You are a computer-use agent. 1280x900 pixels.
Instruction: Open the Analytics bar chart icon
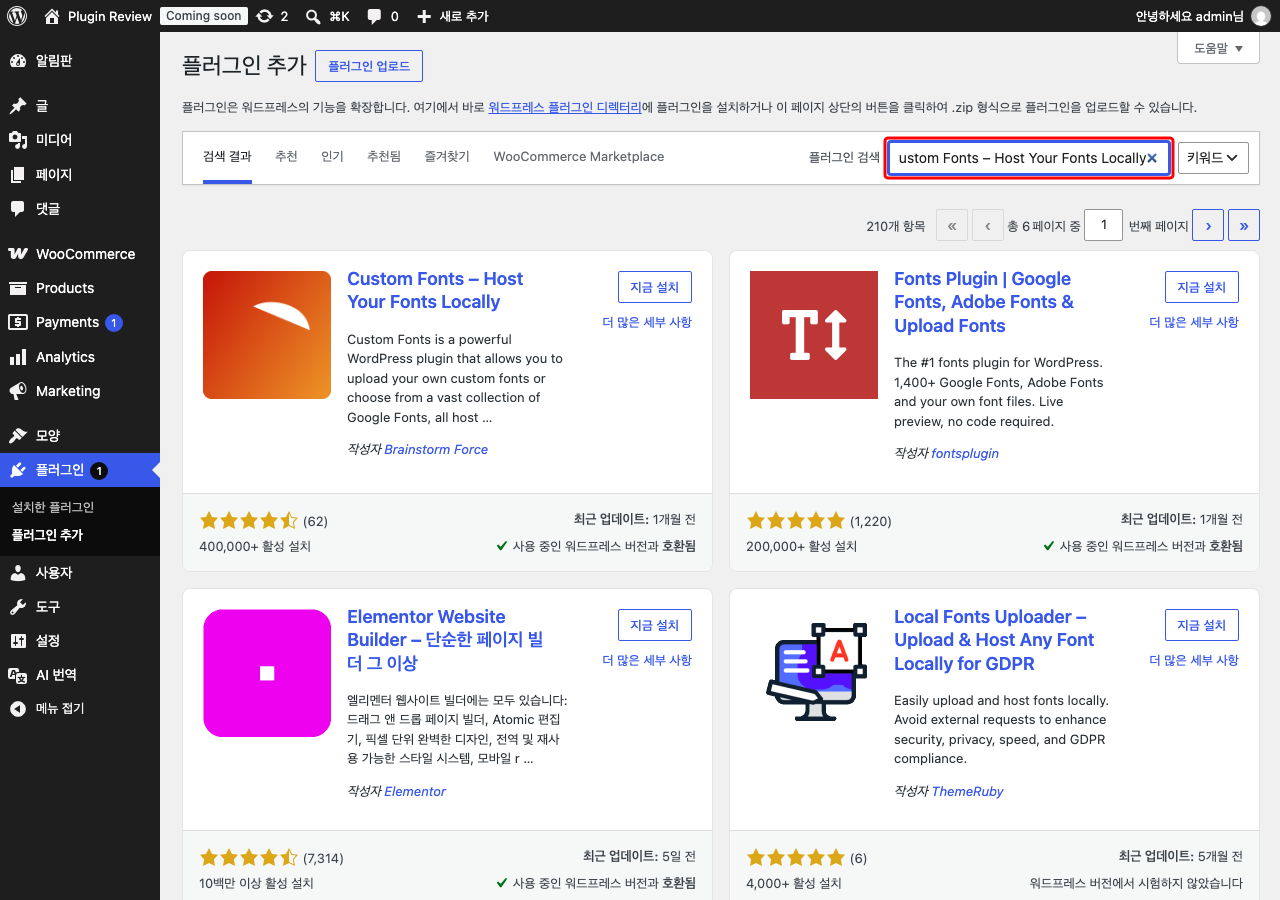tap(17, 357)
